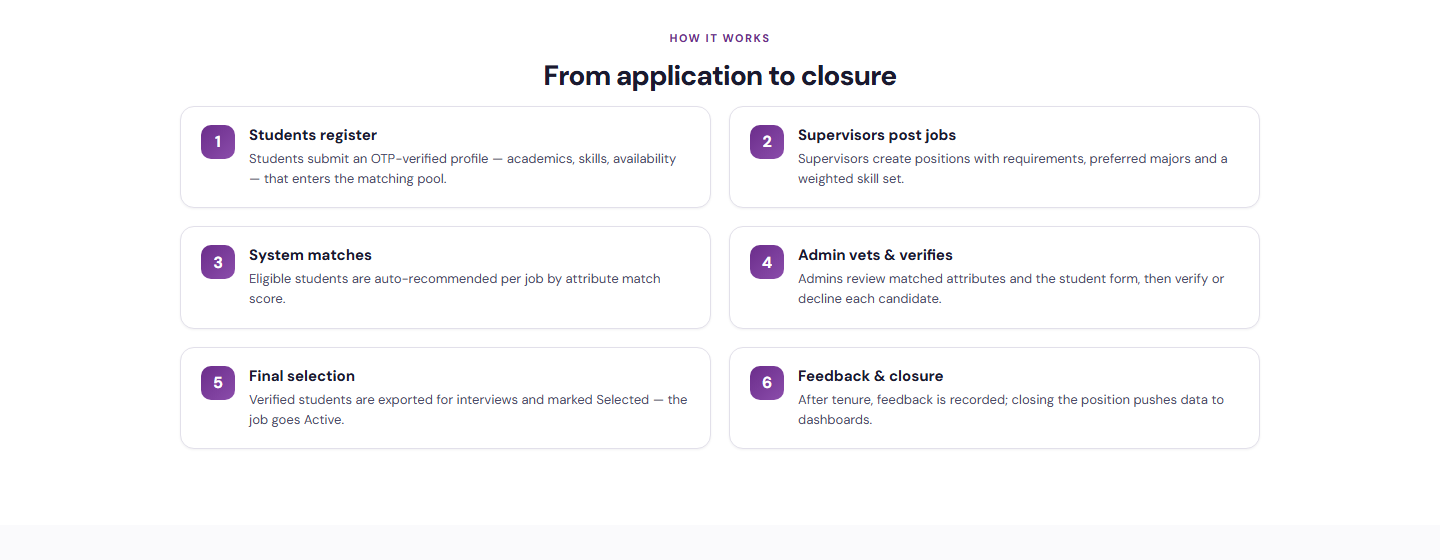The height and width of the screenshot is (560, 1440).
Task: Click the pushes data to dashboards description
Action: click(1011, 410)
